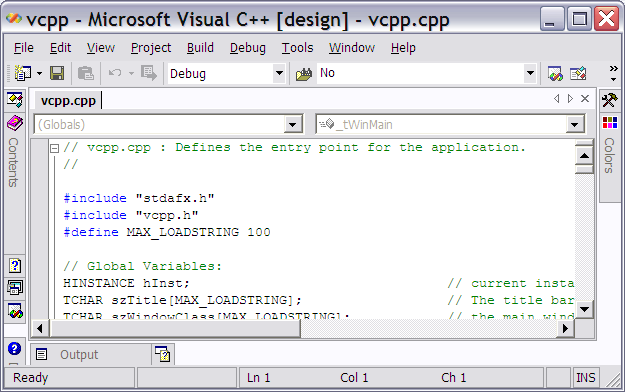Viewport: 625px width, 392px height.
Task: Open the Colors palette side panel
Action: (x=609, y=156)
